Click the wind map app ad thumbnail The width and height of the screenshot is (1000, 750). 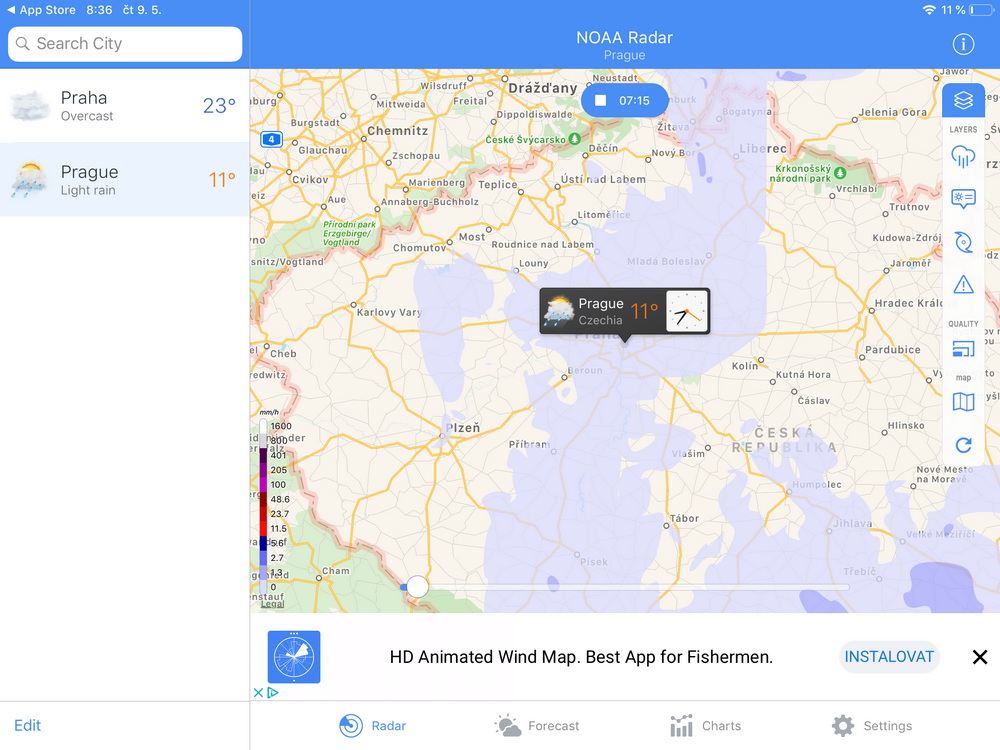[x=294, y=657]
